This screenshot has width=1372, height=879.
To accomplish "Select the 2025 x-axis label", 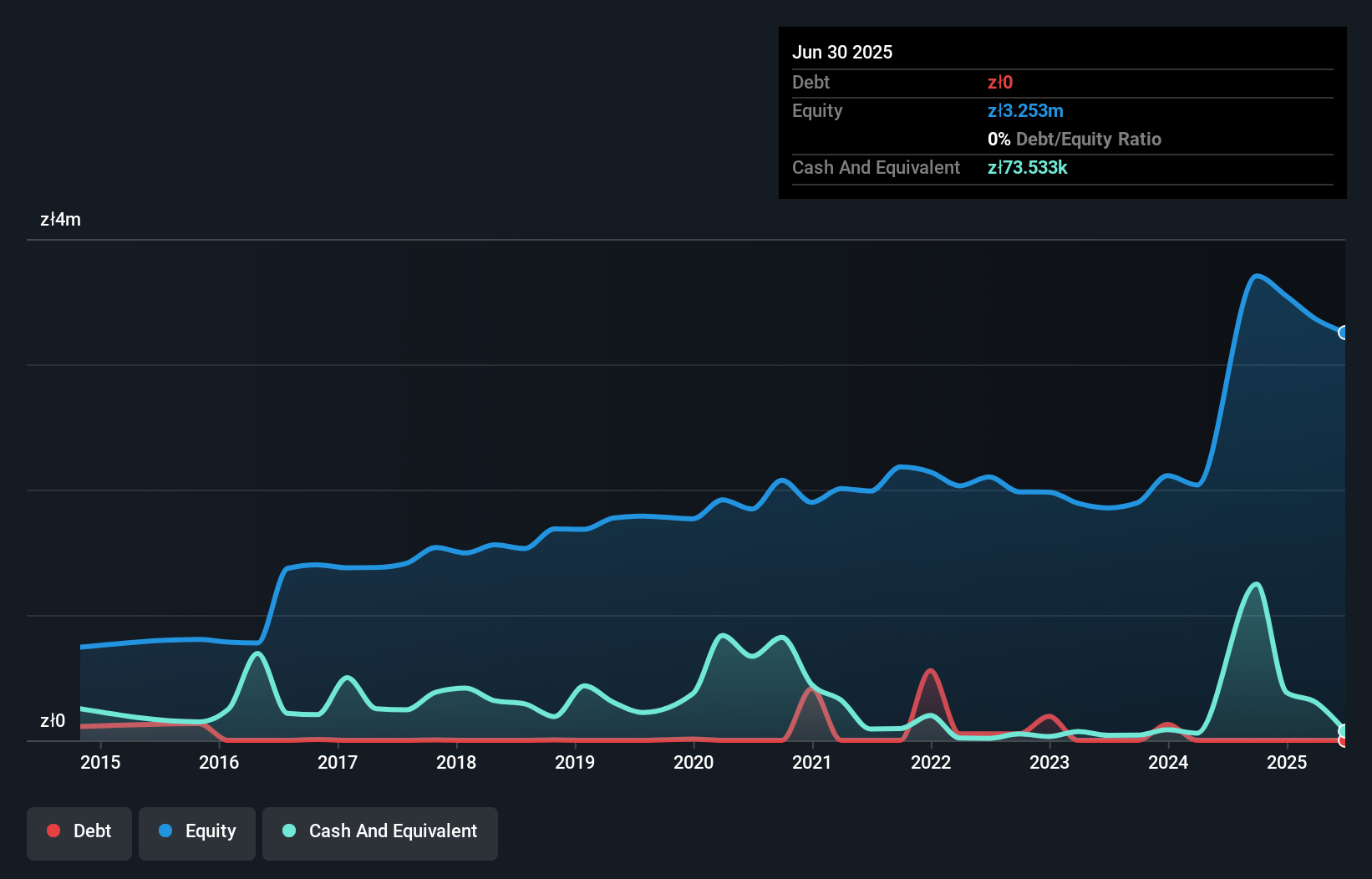I will (1287, 762).
